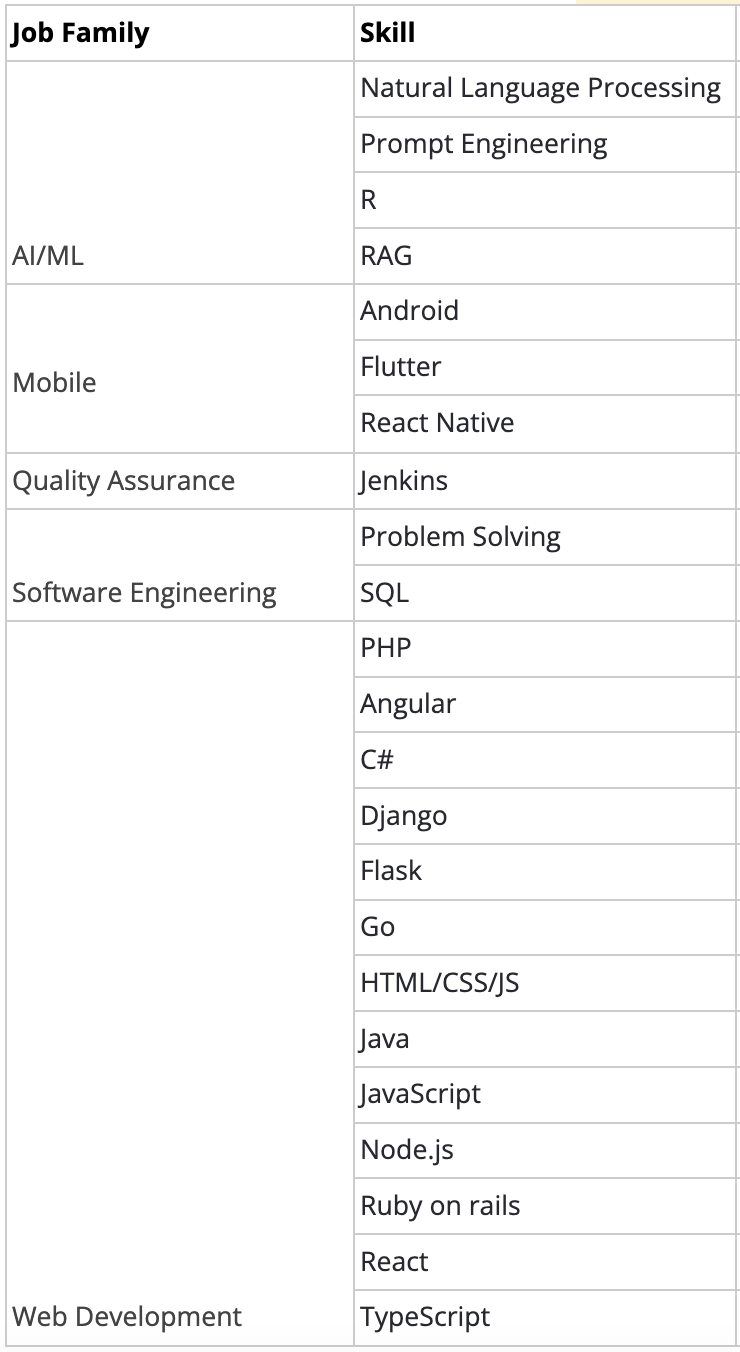The height and width of the screenshot is (1352, 740).
Task: Click the Android skill cell
Action: [409, 311]
